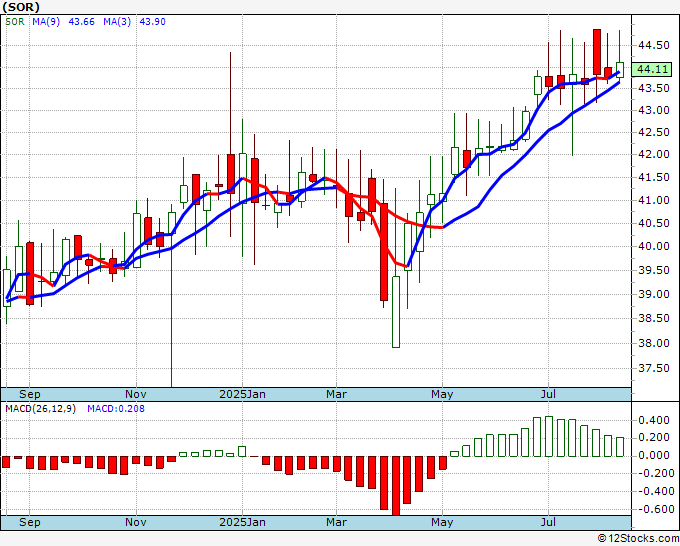Click the deepest red MACD histogram bar
The image size is (680, 546).
[x=396, y=486]
